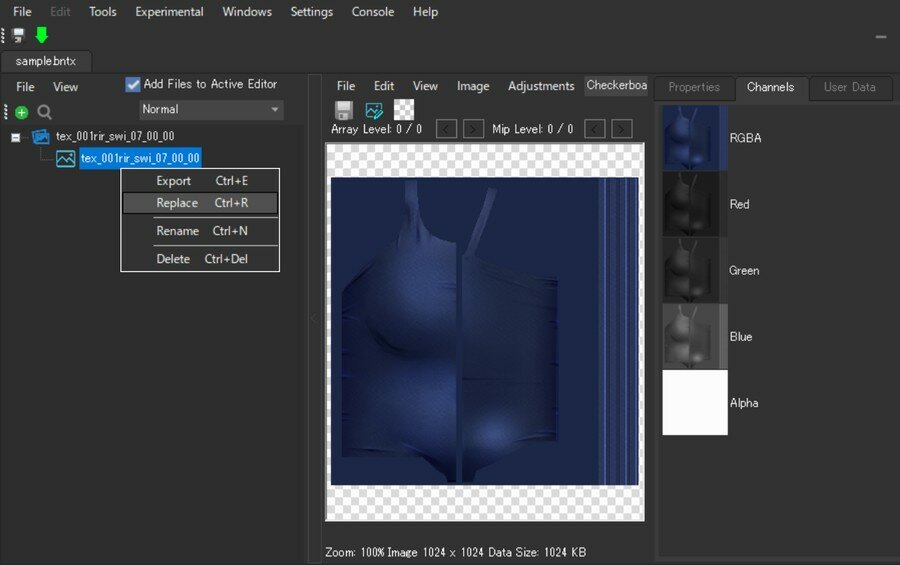Click texture image icon beside selected tree item
Image resolution: width=900 pixels, height=565 pixels.
[65, 158]
